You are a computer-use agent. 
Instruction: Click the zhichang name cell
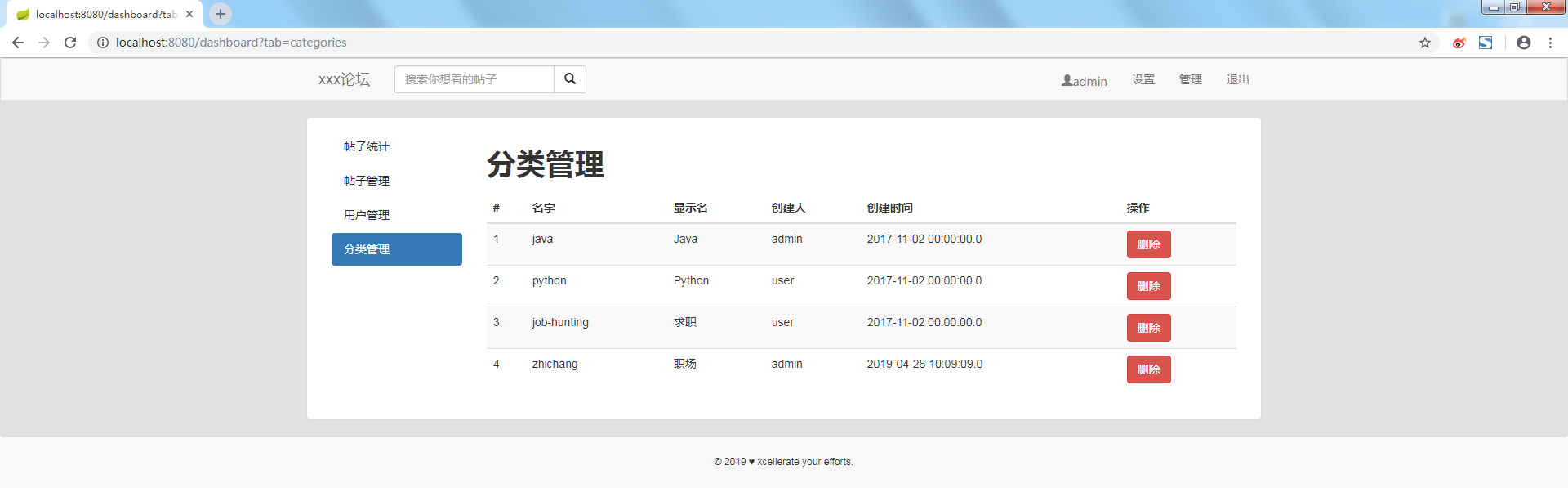point(555,365)
